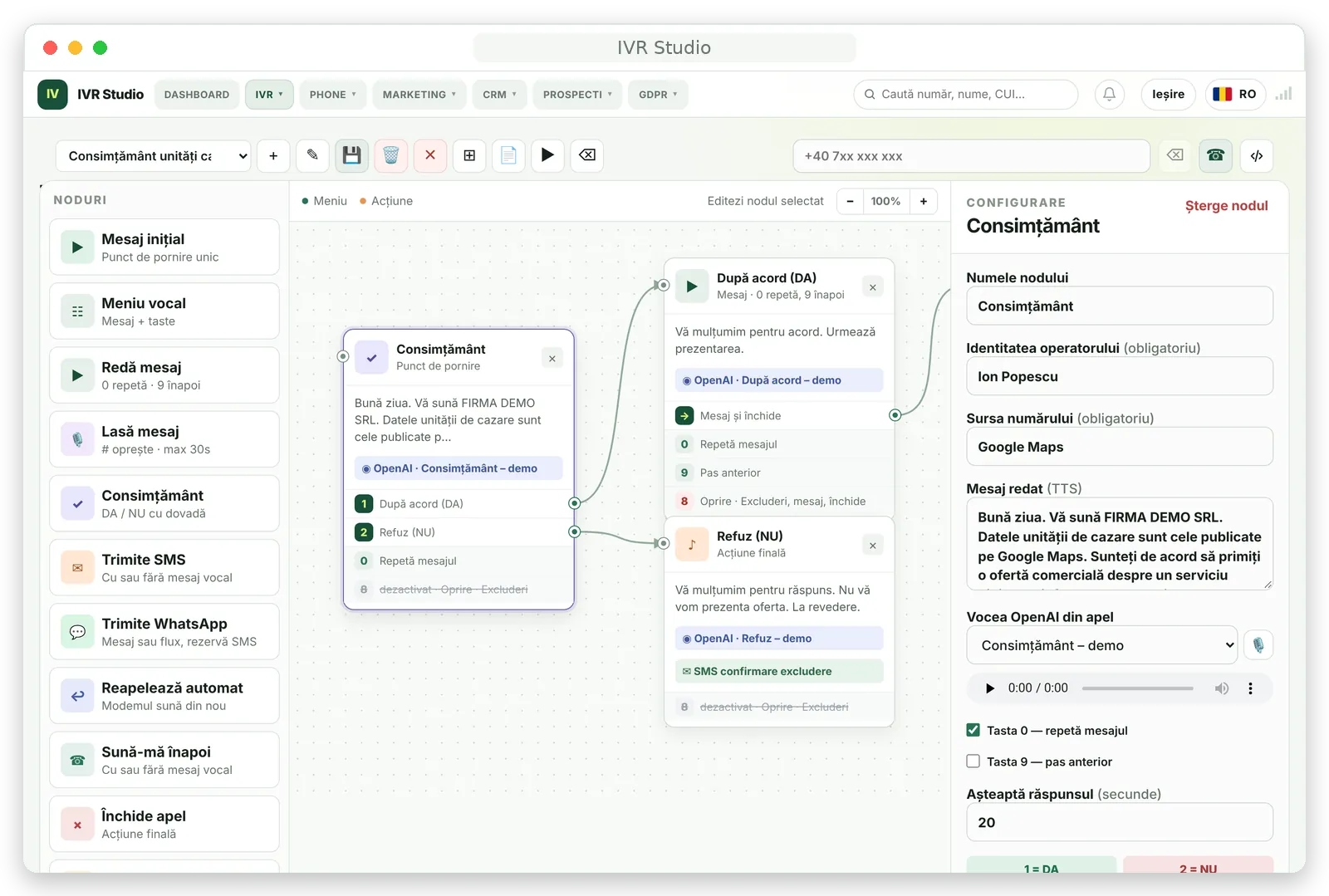
Task: Close the Refuz (NU) node
Action: [x=873, y=546]
